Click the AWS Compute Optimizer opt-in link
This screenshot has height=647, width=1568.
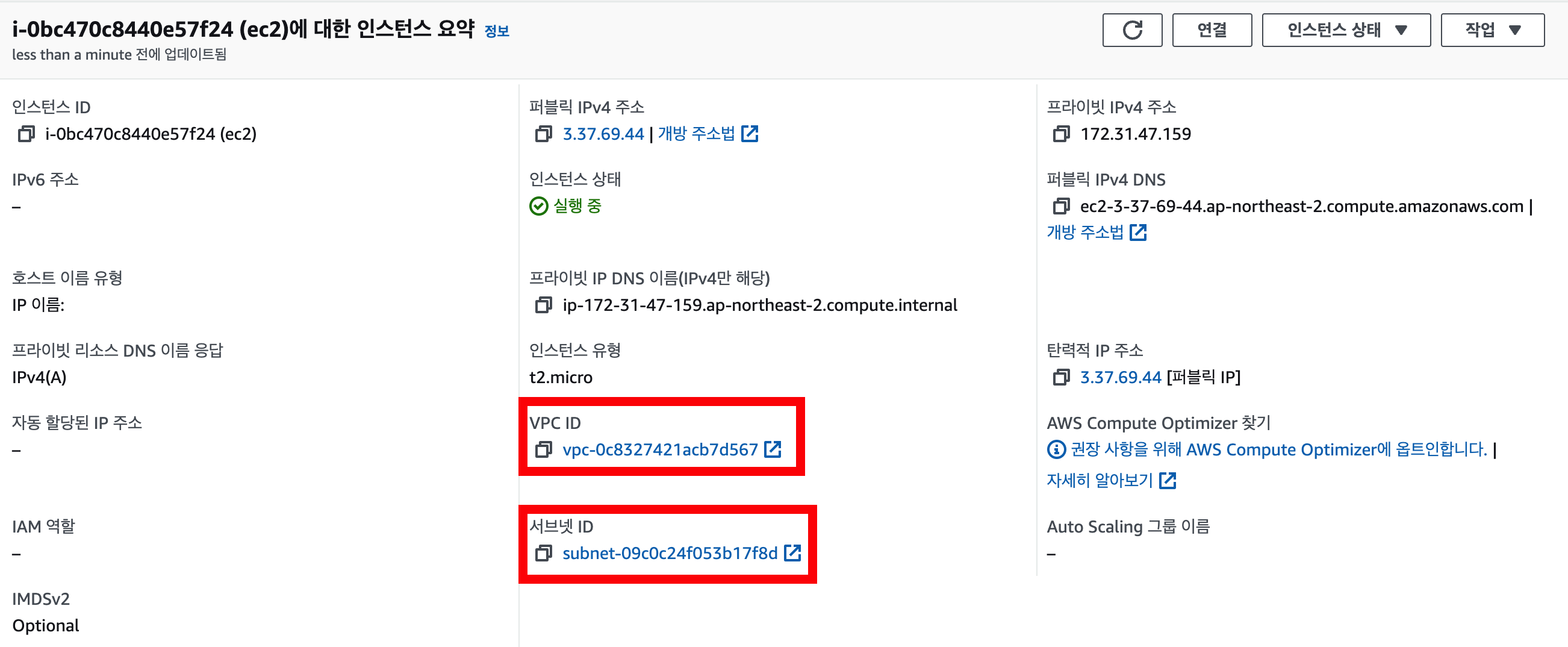[1278, 449]
